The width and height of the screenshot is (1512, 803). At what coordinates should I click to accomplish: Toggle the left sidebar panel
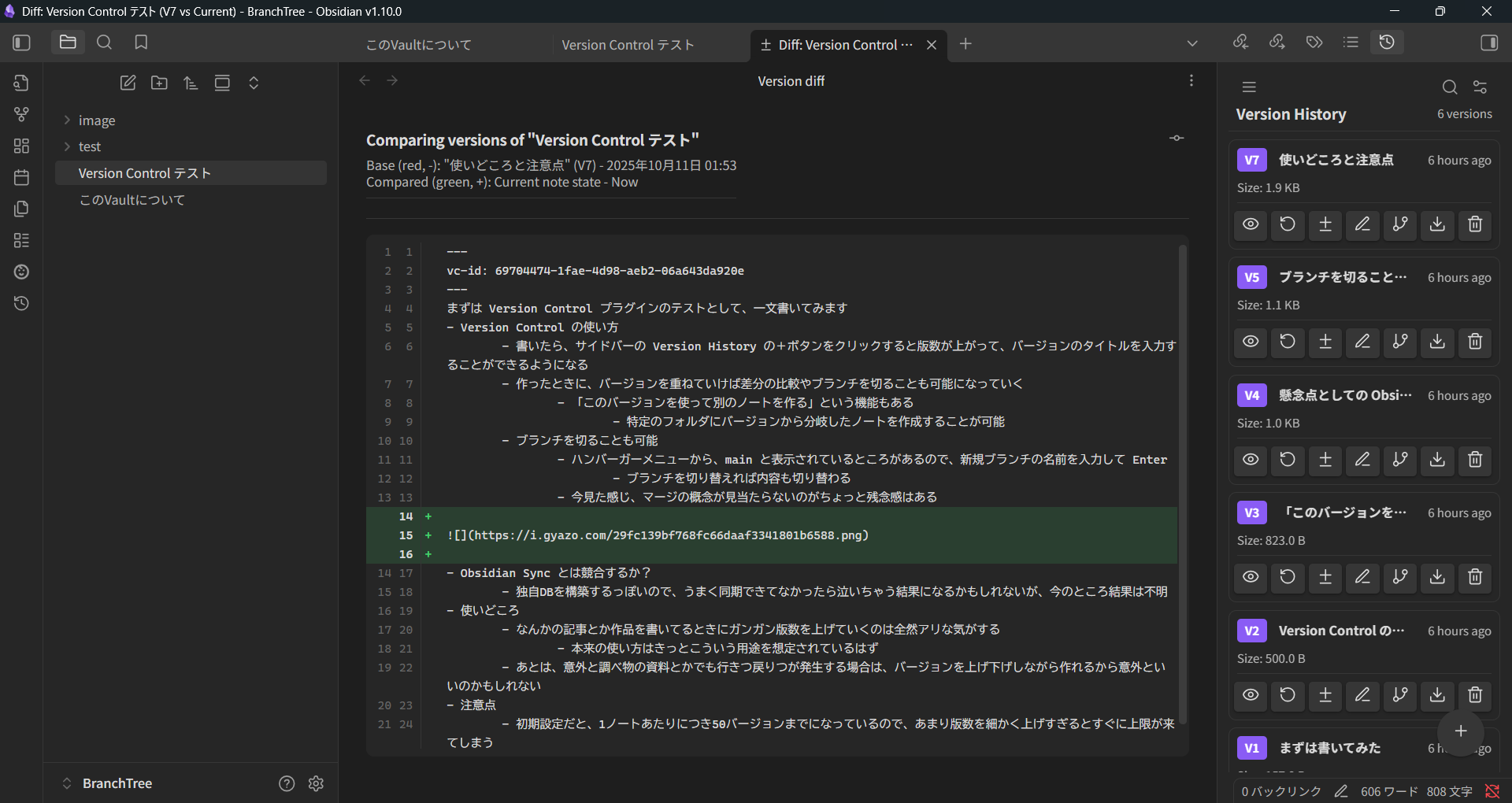22,43
